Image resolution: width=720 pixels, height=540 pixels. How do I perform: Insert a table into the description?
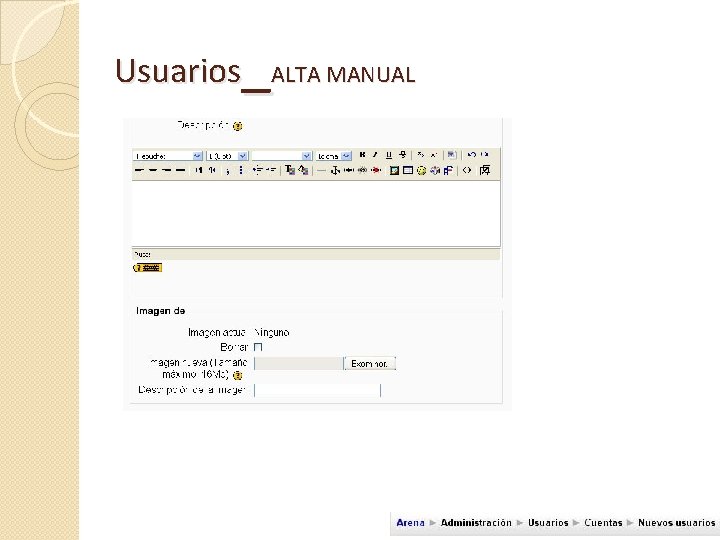pos(408,170)
